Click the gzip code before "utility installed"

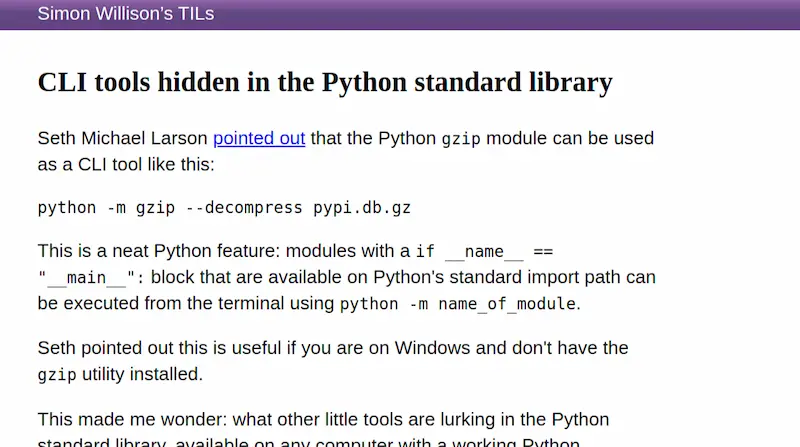coord(57,375)
